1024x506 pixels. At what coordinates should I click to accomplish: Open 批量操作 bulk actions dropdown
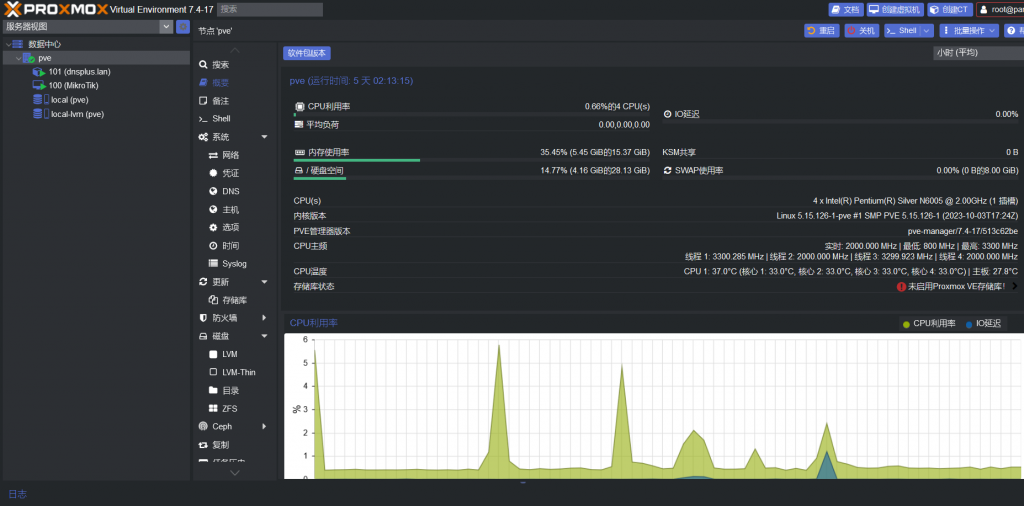pos(969,31)
